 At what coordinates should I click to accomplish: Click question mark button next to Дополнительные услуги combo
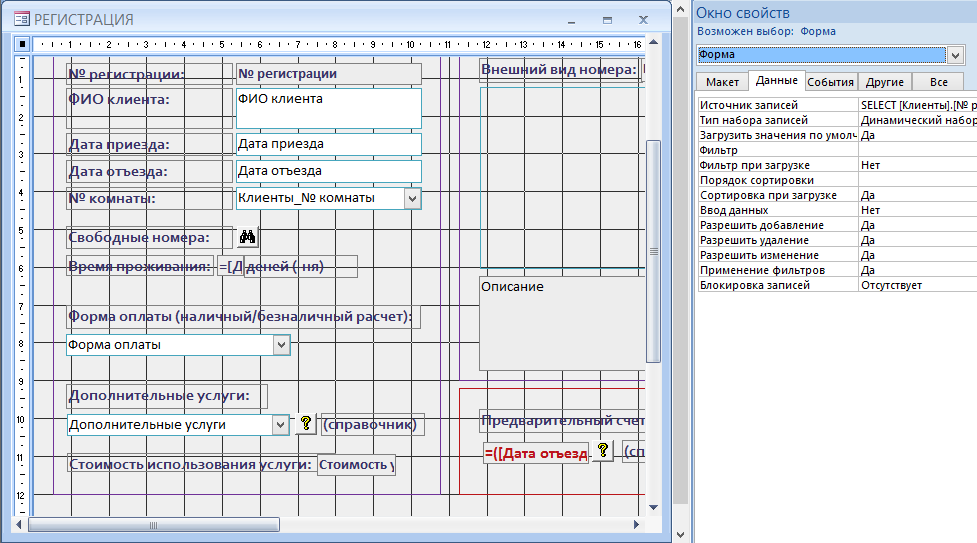tap(306, 424)
